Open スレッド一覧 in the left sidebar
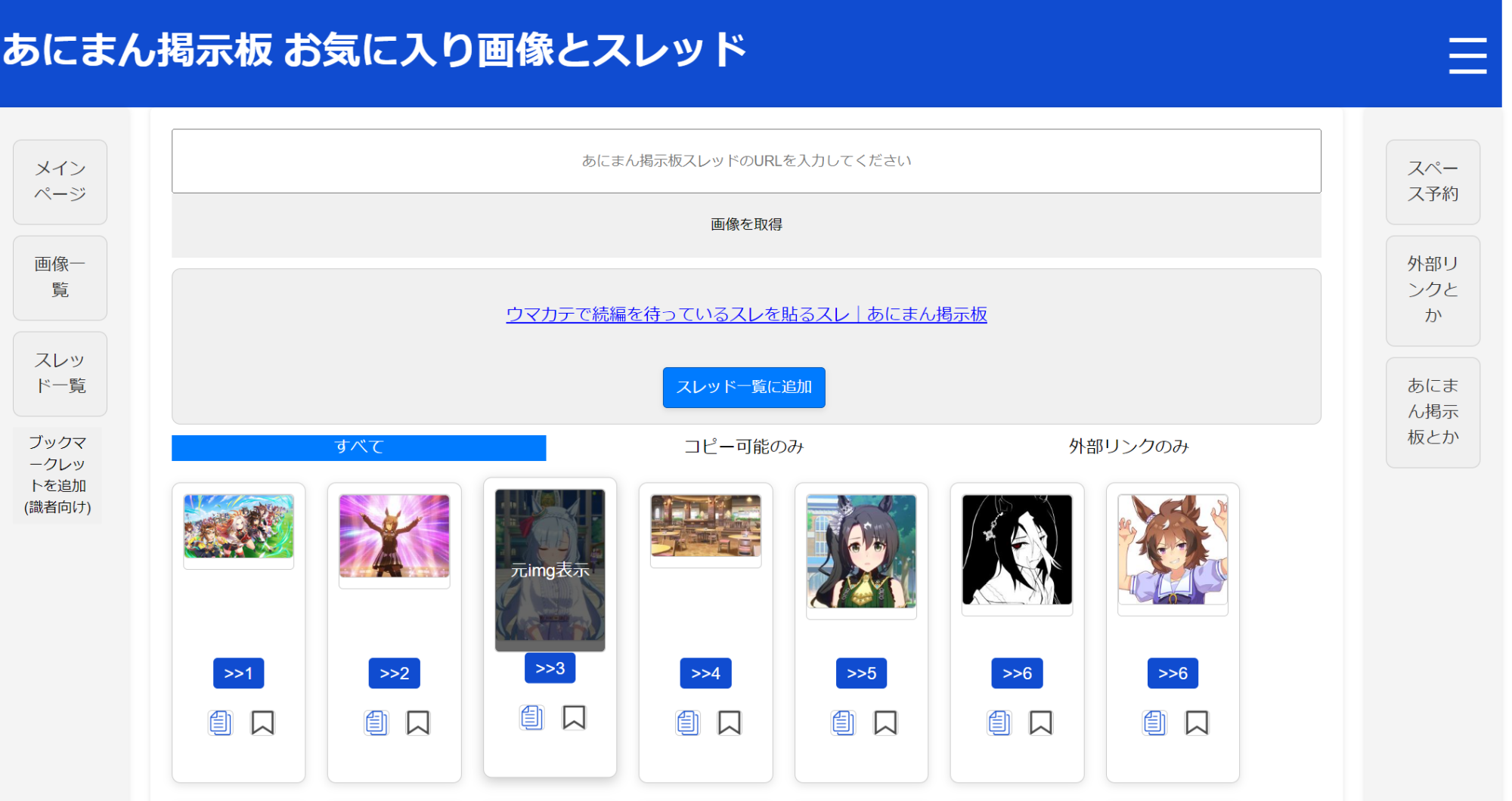 [x=60, y=374]
